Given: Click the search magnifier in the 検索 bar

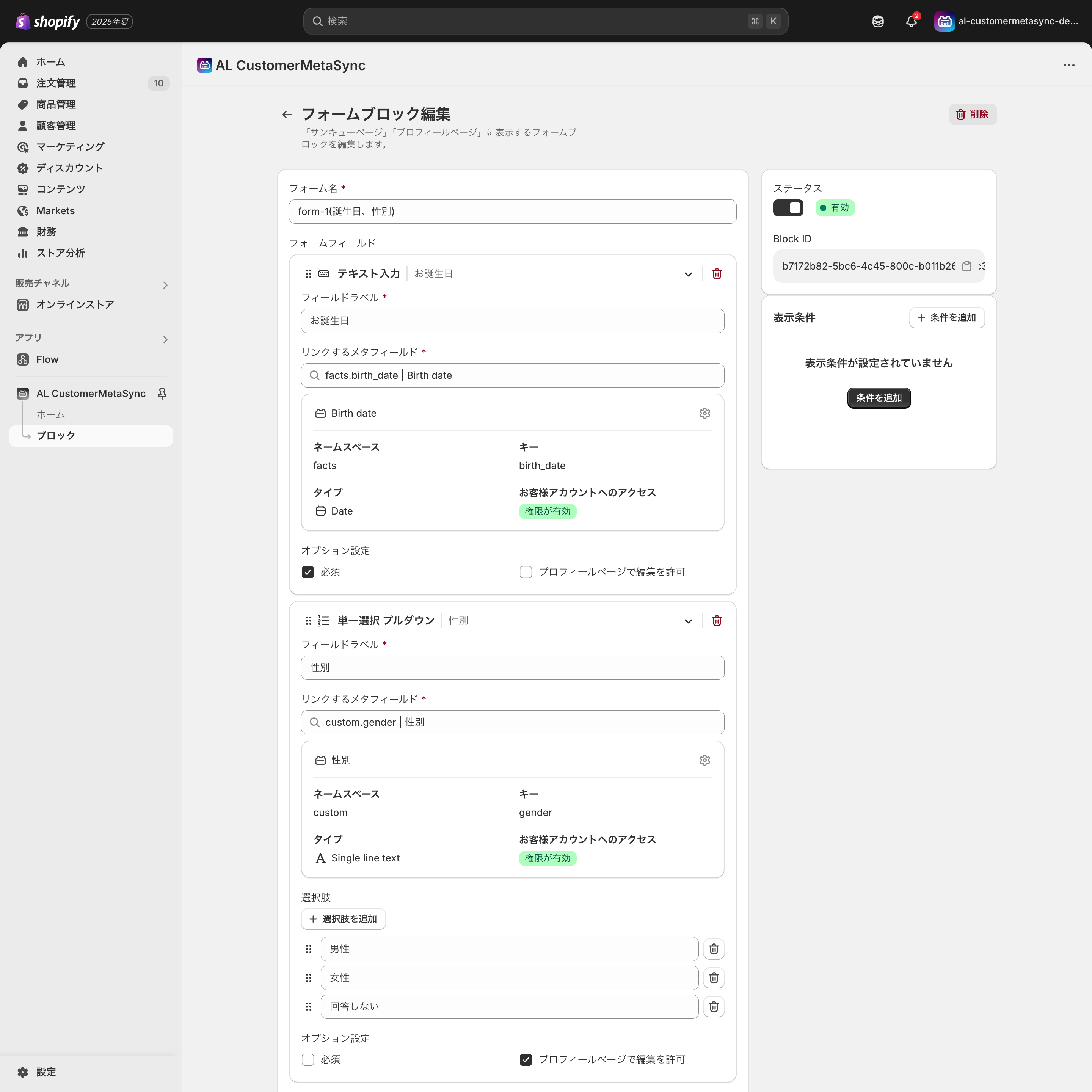Looking at the screenshot, I should (318, 22).
